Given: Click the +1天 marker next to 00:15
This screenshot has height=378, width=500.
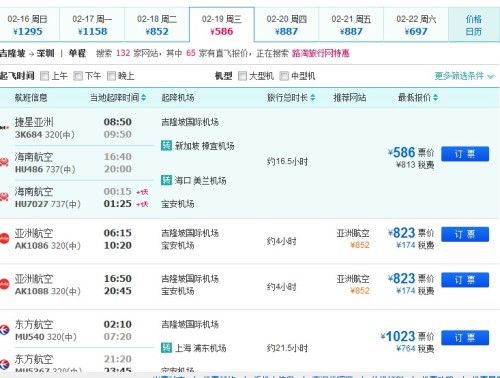Looking at the screenshot, I should [142, 192].
